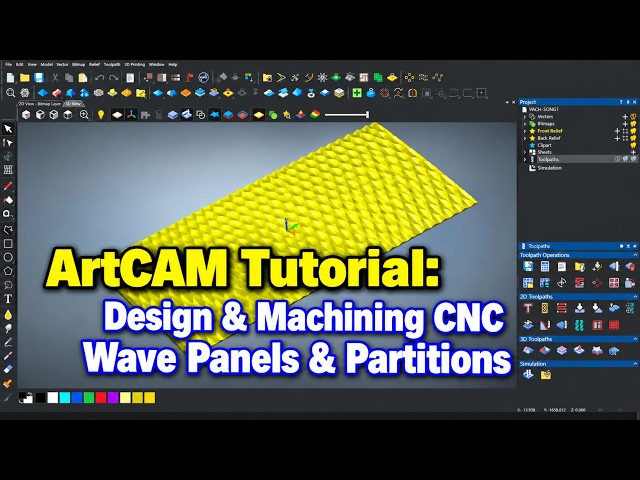
Task: Click the relief detail slider in the view toolbar
Action: (x=347, y=115)
